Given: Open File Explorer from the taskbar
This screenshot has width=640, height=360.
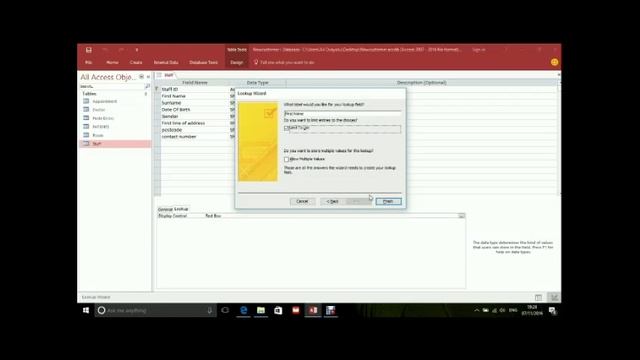Looking at the screenshot, I should click(261, 310).
